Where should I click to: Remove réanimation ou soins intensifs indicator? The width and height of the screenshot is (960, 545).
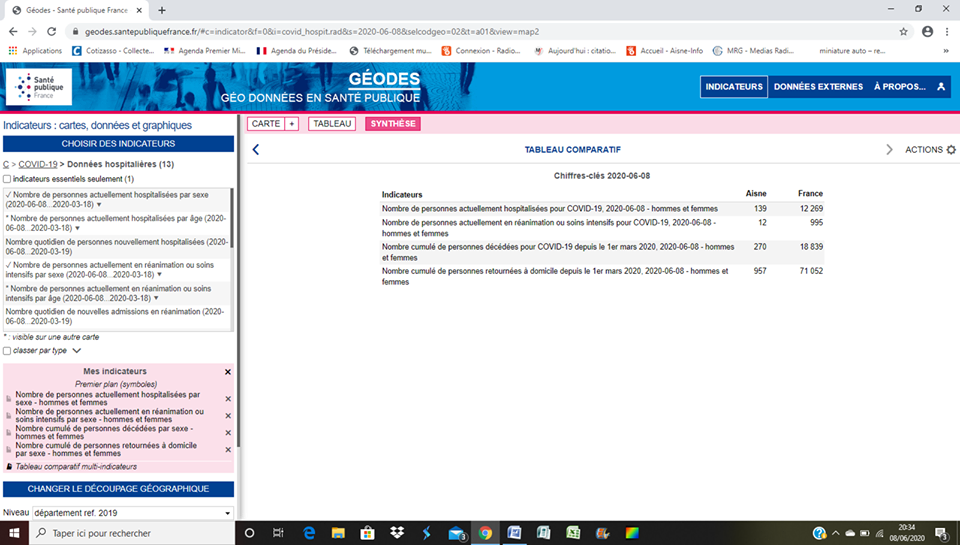coord(228,416)
